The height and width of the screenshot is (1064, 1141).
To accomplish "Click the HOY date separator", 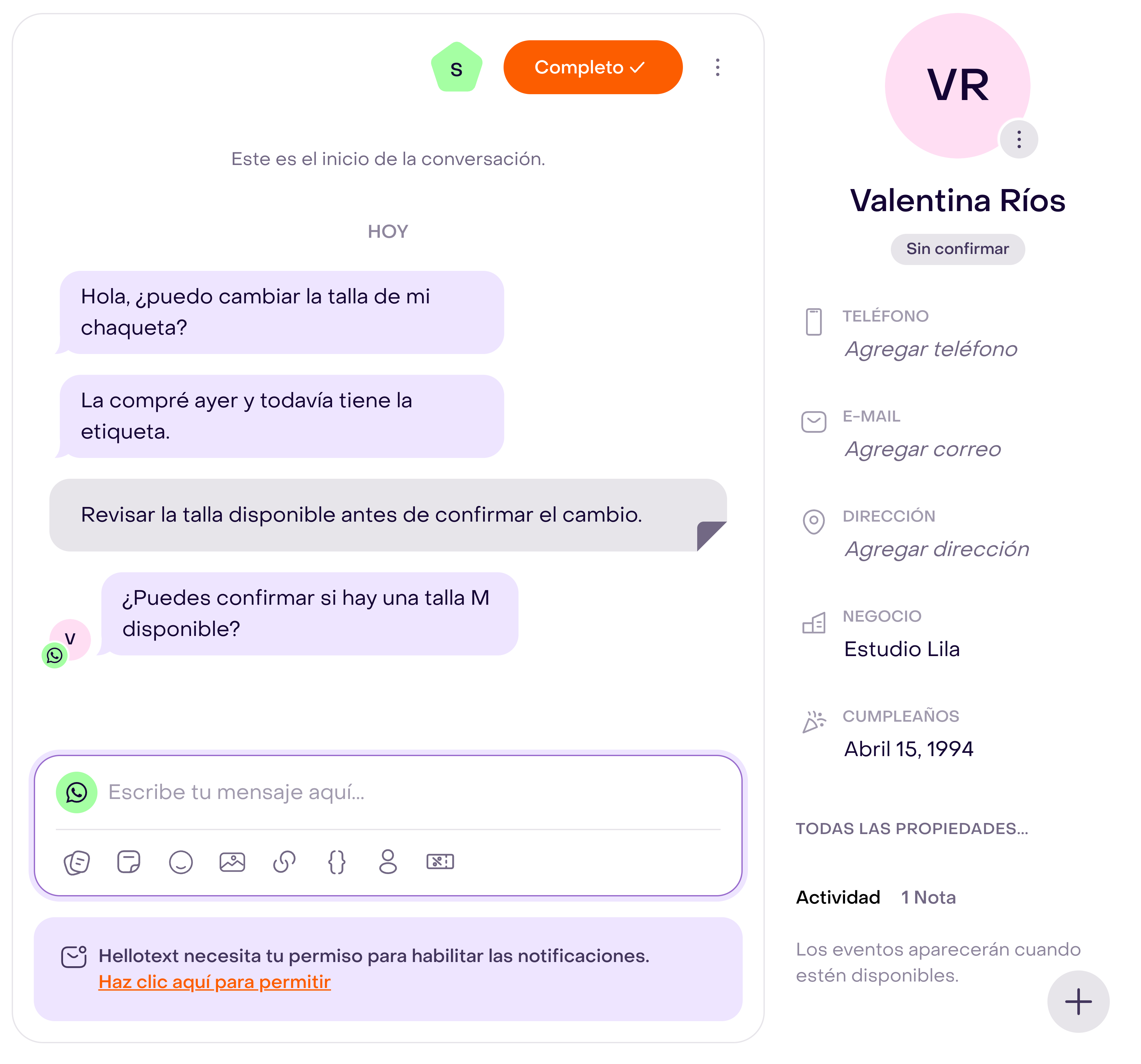I will tap(388, 232).
